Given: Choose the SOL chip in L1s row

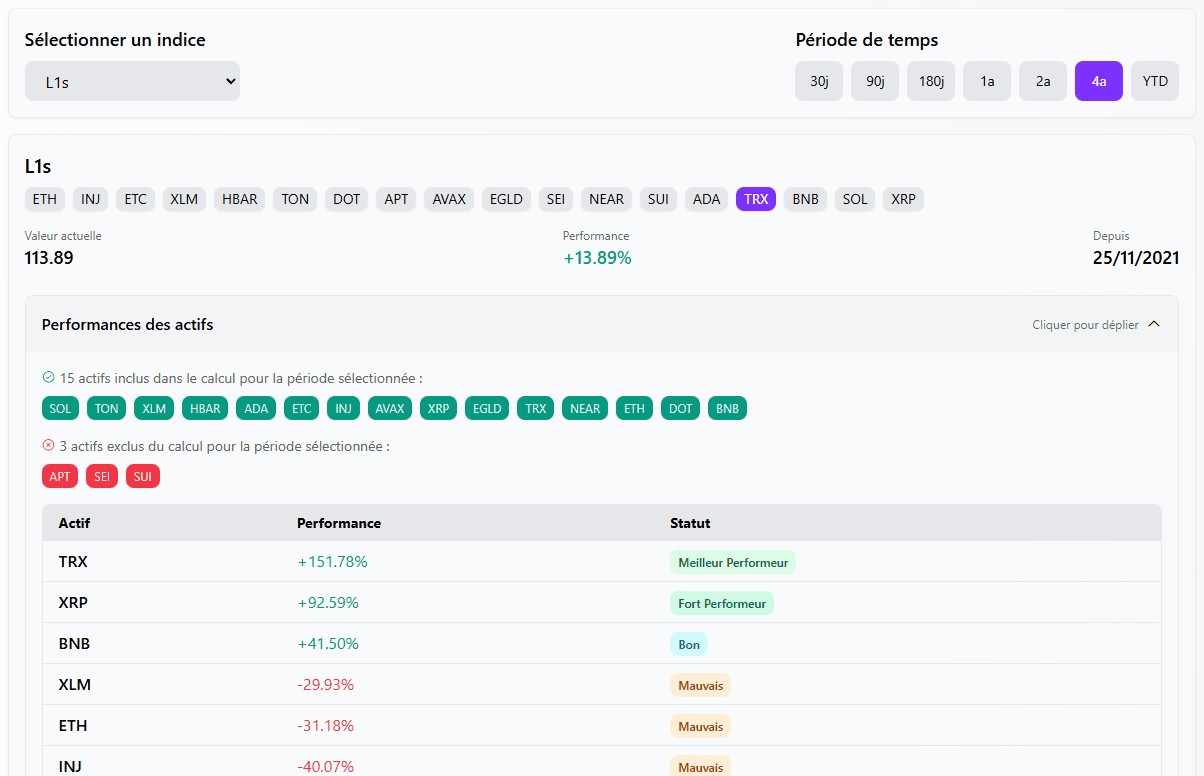Looking at the screenshot, I should [855, 199].
